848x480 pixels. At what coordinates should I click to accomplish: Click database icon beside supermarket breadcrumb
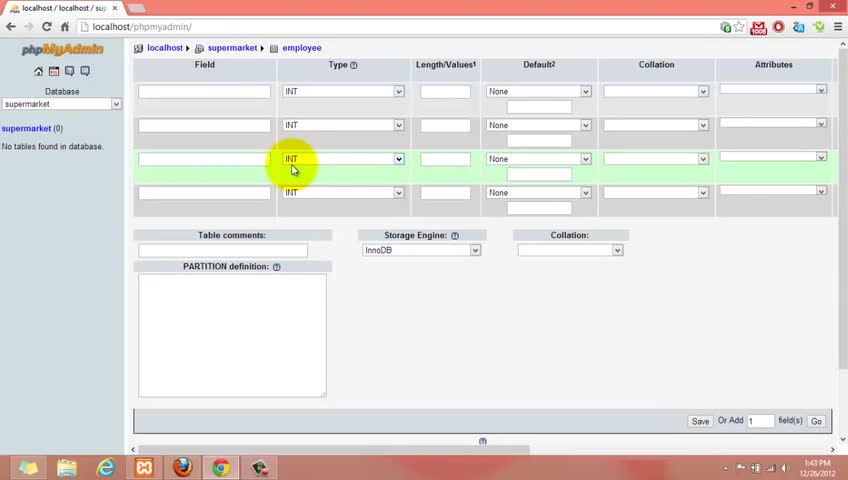(199, 49)
